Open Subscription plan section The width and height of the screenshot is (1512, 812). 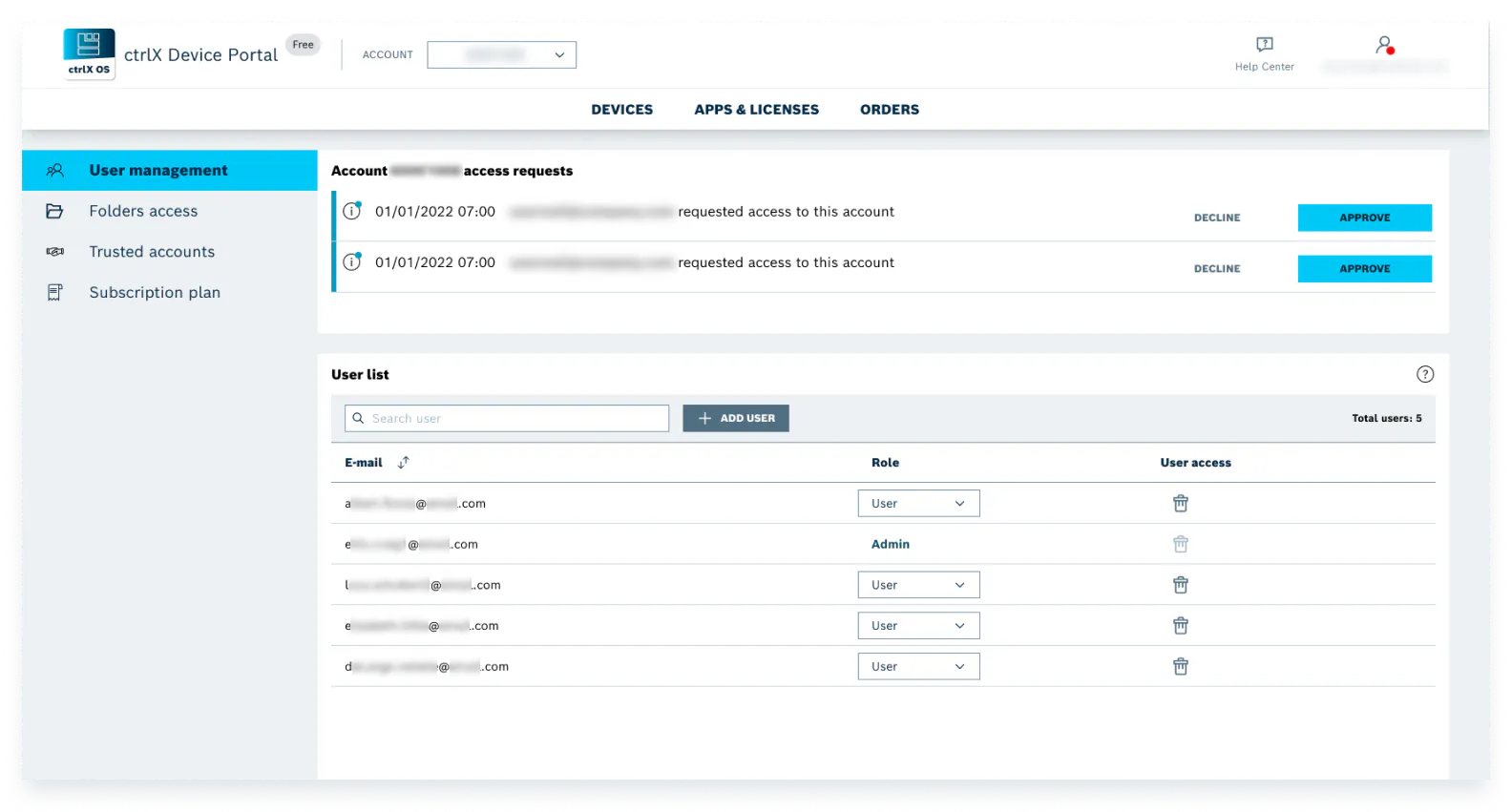[x=170, y=292]
